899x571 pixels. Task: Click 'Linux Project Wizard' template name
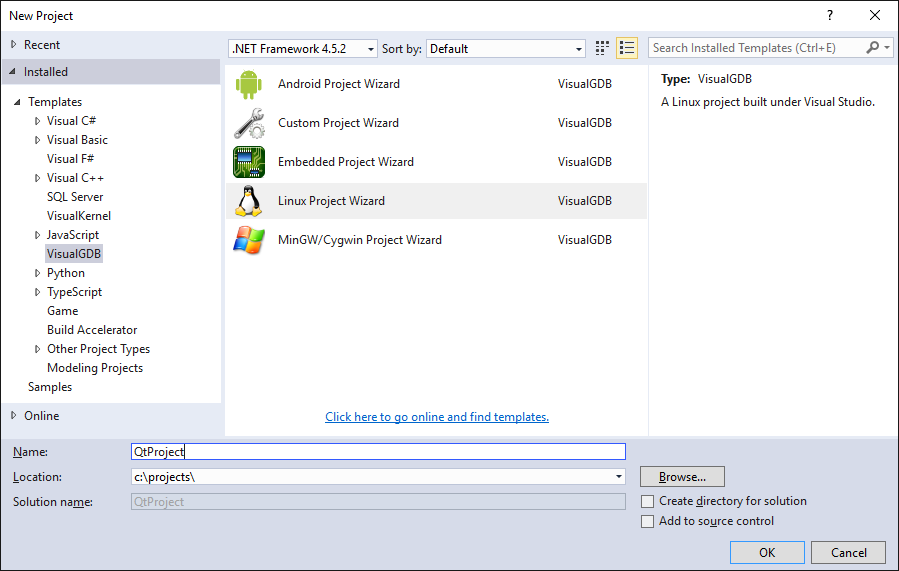pyautogui.click(x=331, y=201)
